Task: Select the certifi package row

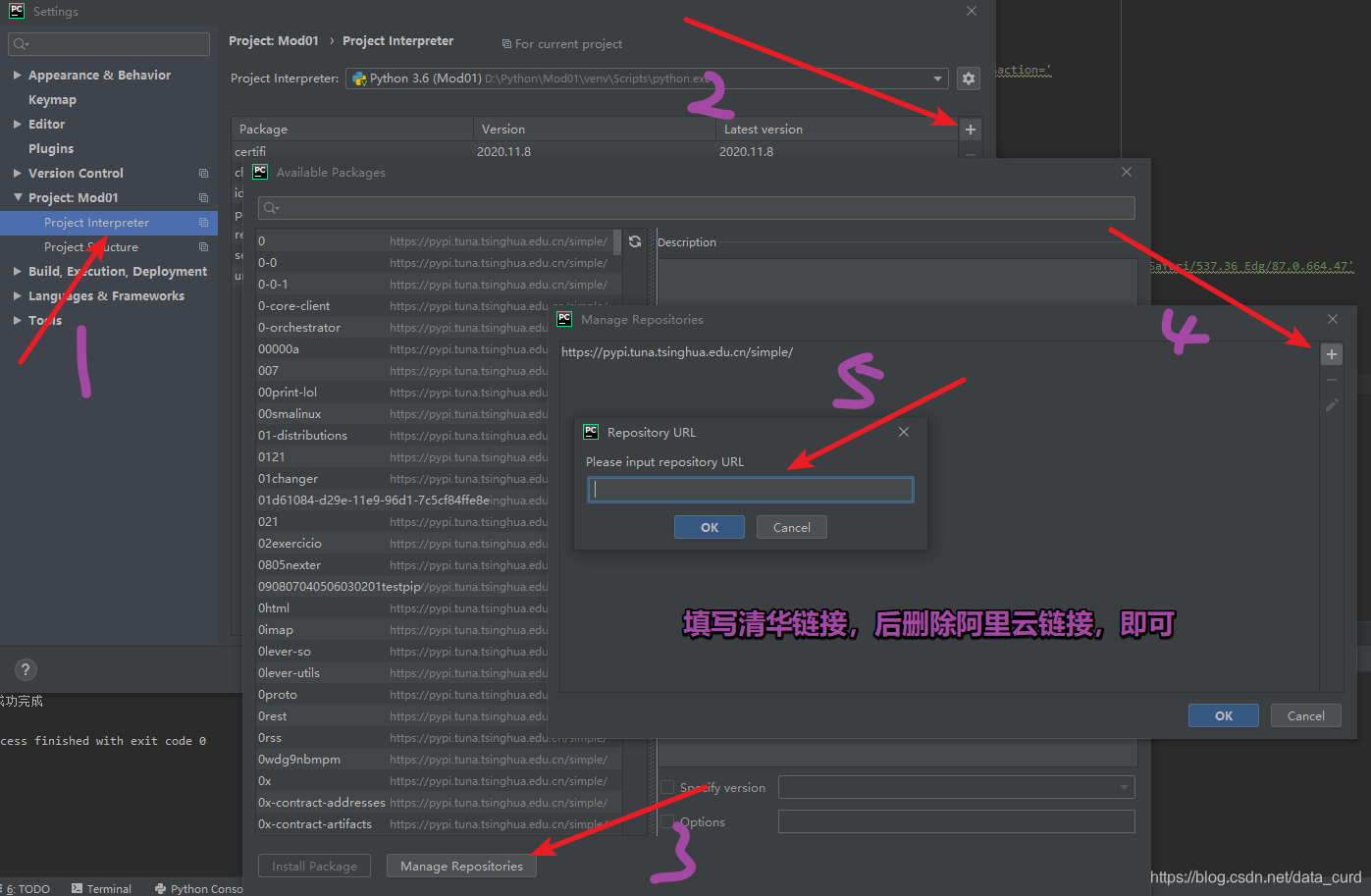Action: pyautogui.click(x=594, y=151)
